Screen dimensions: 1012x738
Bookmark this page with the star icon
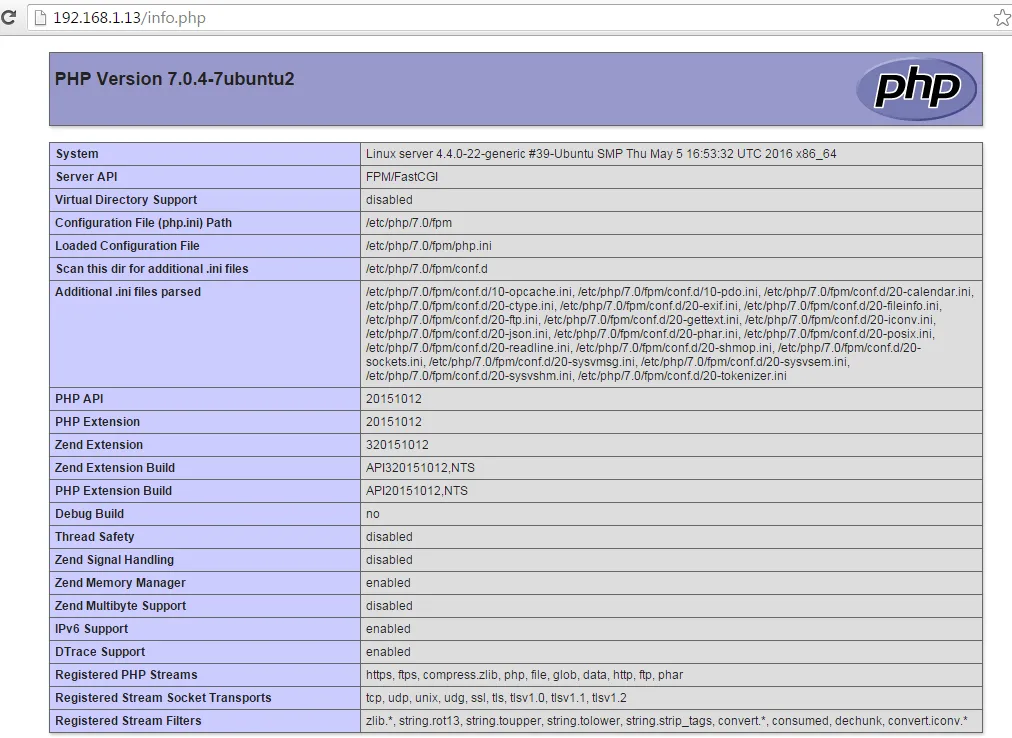[x=1001, y=18]
